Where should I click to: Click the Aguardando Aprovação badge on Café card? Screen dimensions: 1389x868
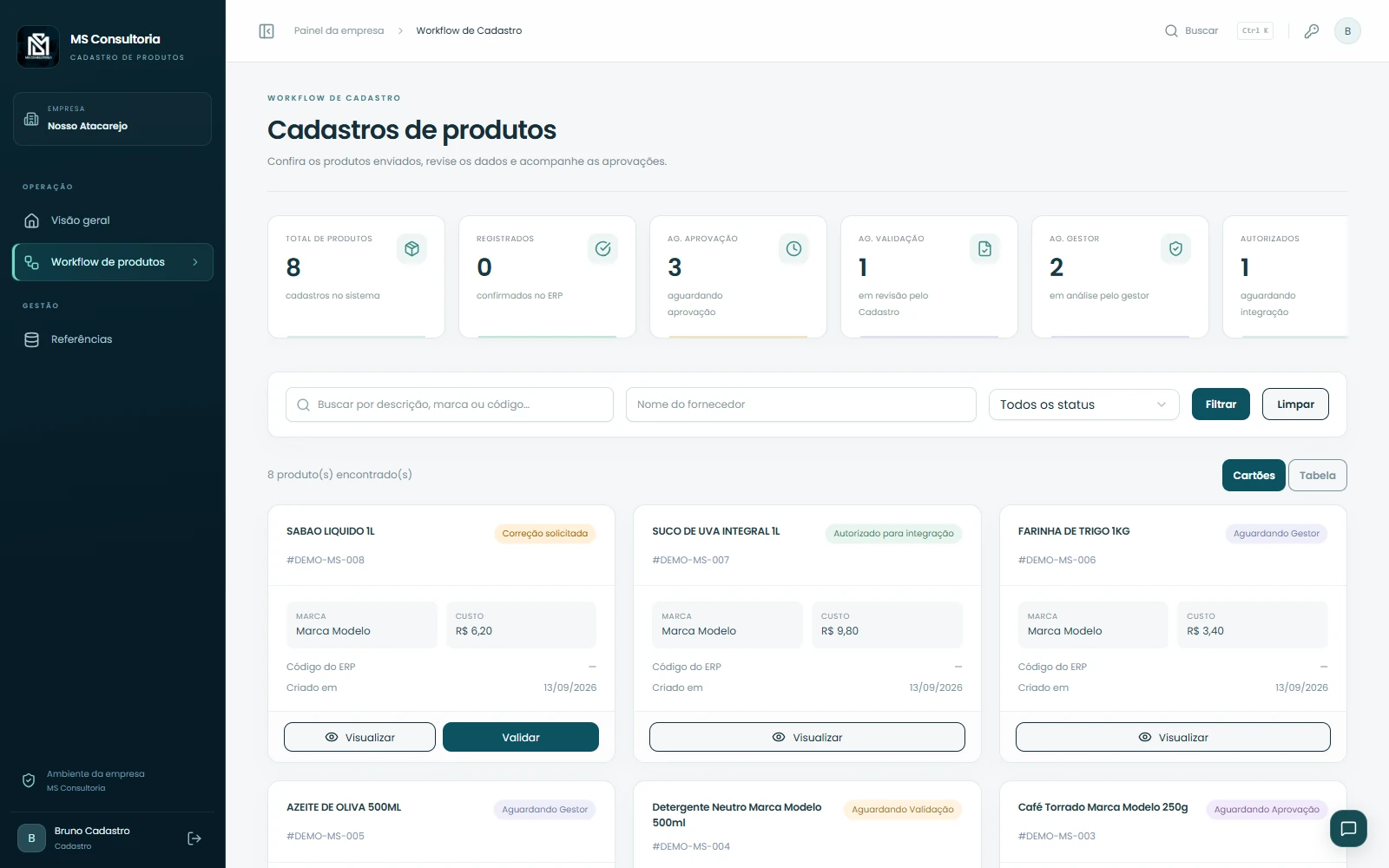1267,810
